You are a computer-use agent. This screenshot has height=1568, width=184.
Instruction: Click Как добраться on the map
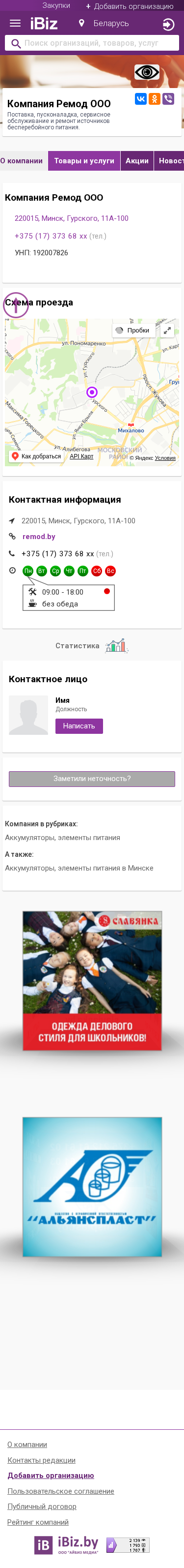pyautogui.click(x=36, y=456)
